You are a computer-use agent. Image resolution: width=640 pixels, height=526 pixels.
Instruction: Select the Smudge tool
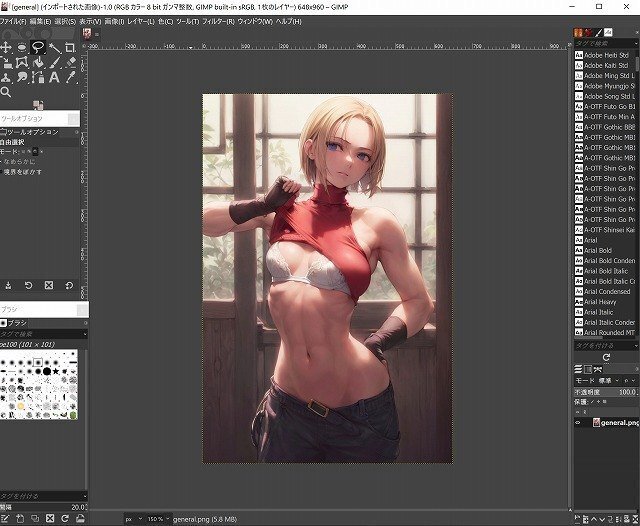(x=22, y=78)
